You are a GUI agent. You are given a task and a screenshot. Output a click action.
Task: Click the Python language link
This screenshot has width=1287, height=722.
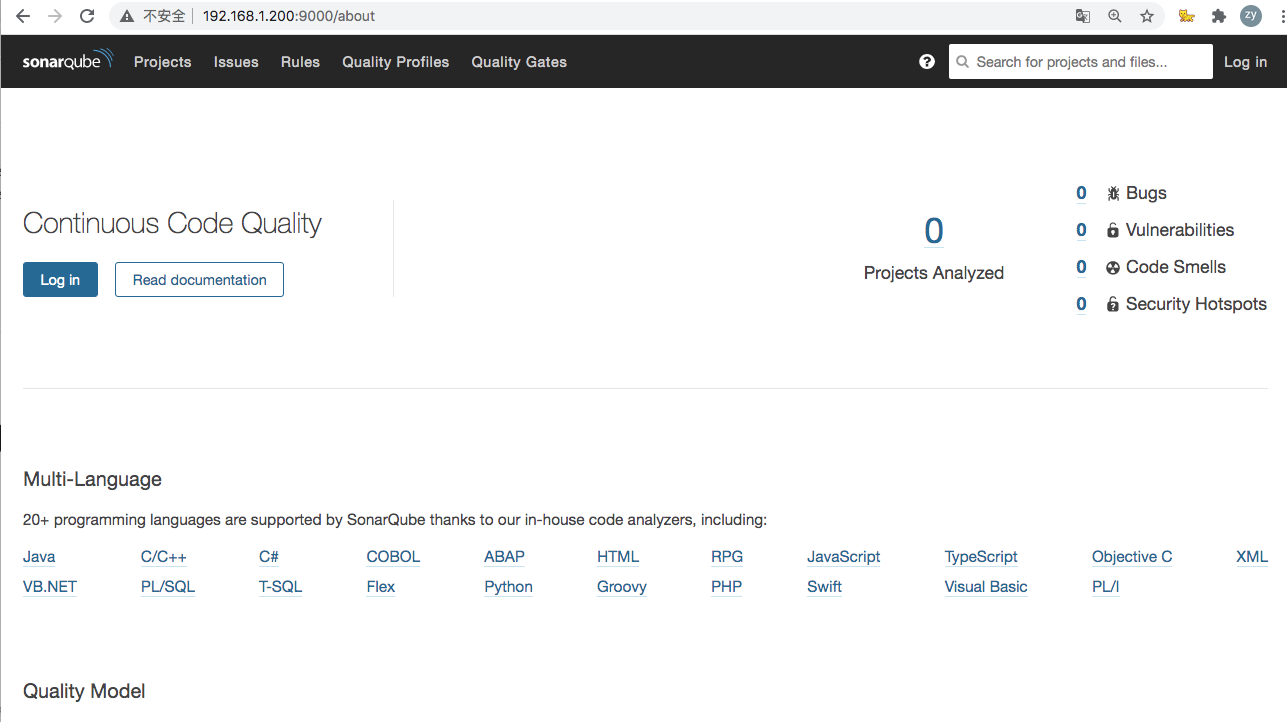pos(508,587)
